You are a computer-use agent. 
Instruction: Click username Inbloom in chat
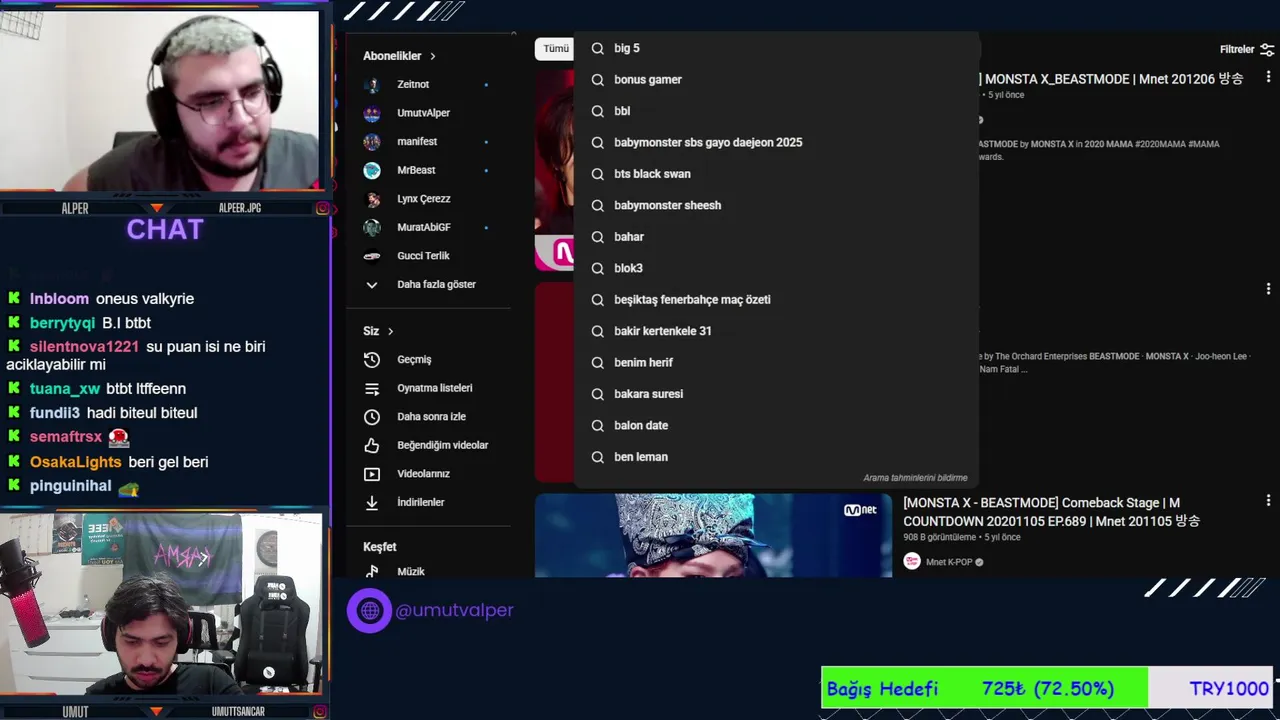click(x=59, y=299)
